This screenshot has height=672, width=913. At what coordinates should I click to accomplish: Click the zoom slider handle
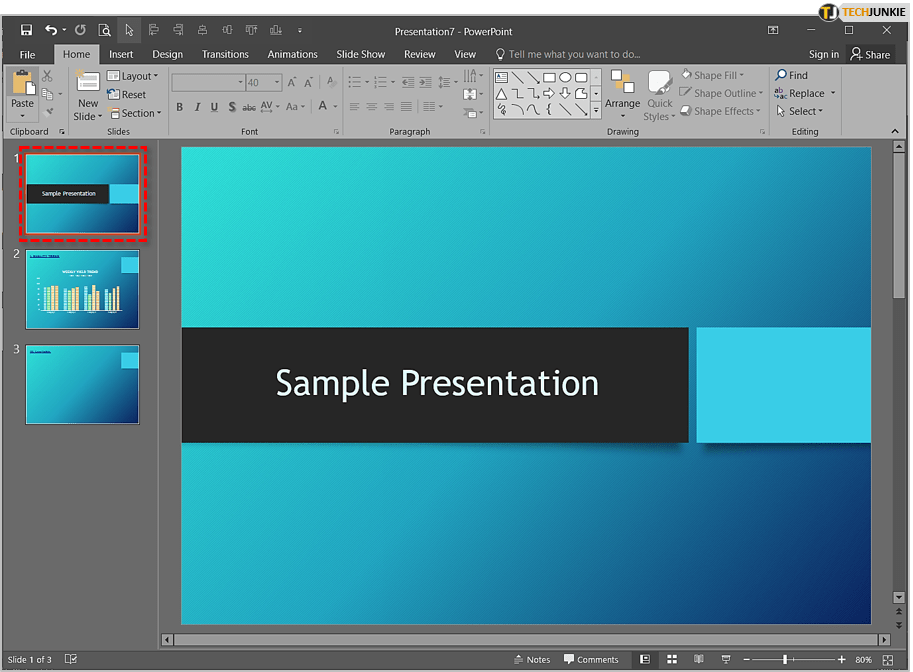(x=785, y=660)
